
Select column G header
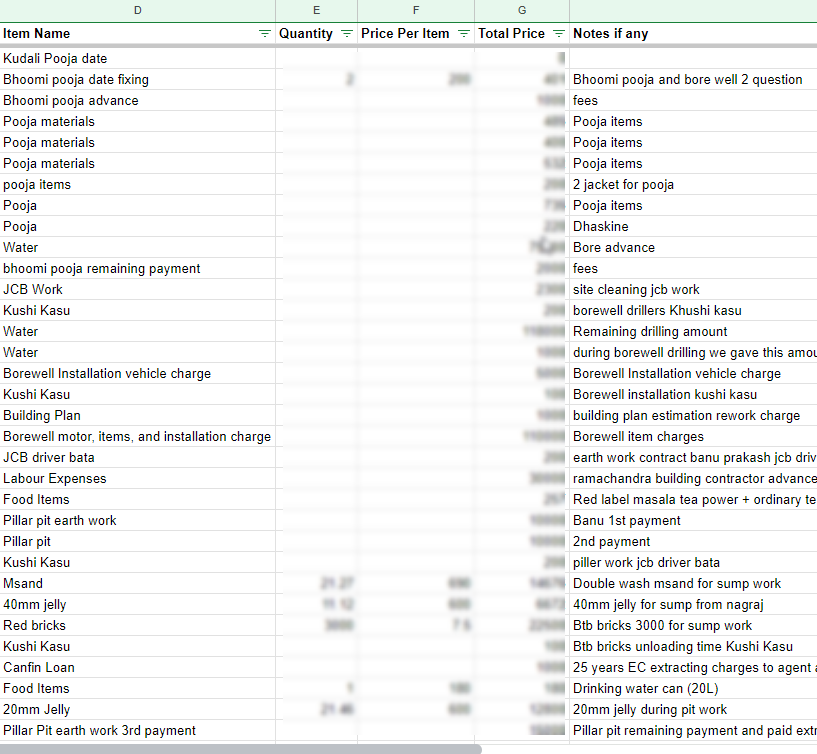(522, 10)
